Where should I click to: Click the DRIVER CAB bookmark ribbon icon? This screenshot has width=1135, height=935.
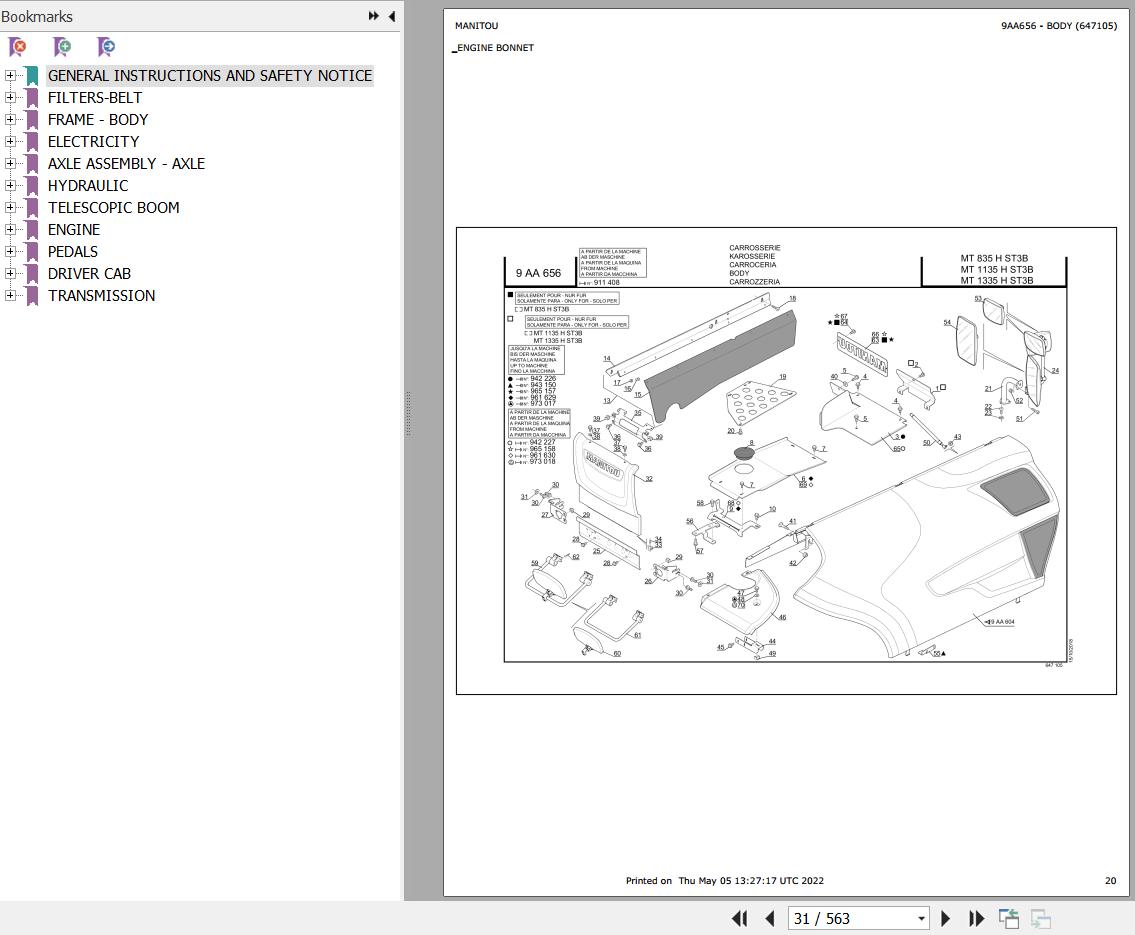tap(32, 274)
